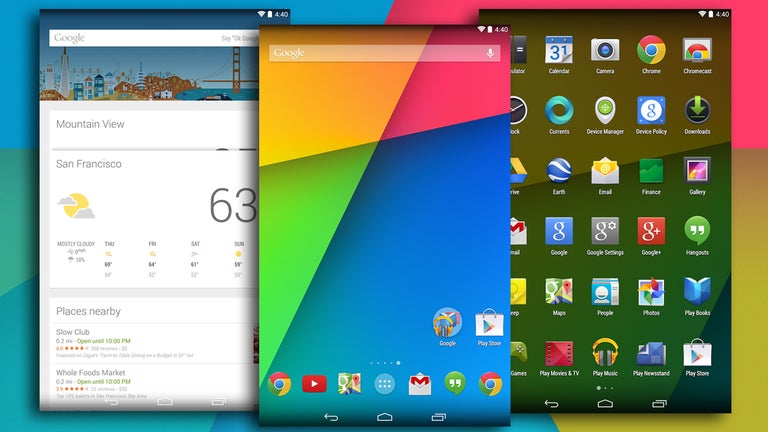Select the 63 degree temperature reading

(233, 205)
